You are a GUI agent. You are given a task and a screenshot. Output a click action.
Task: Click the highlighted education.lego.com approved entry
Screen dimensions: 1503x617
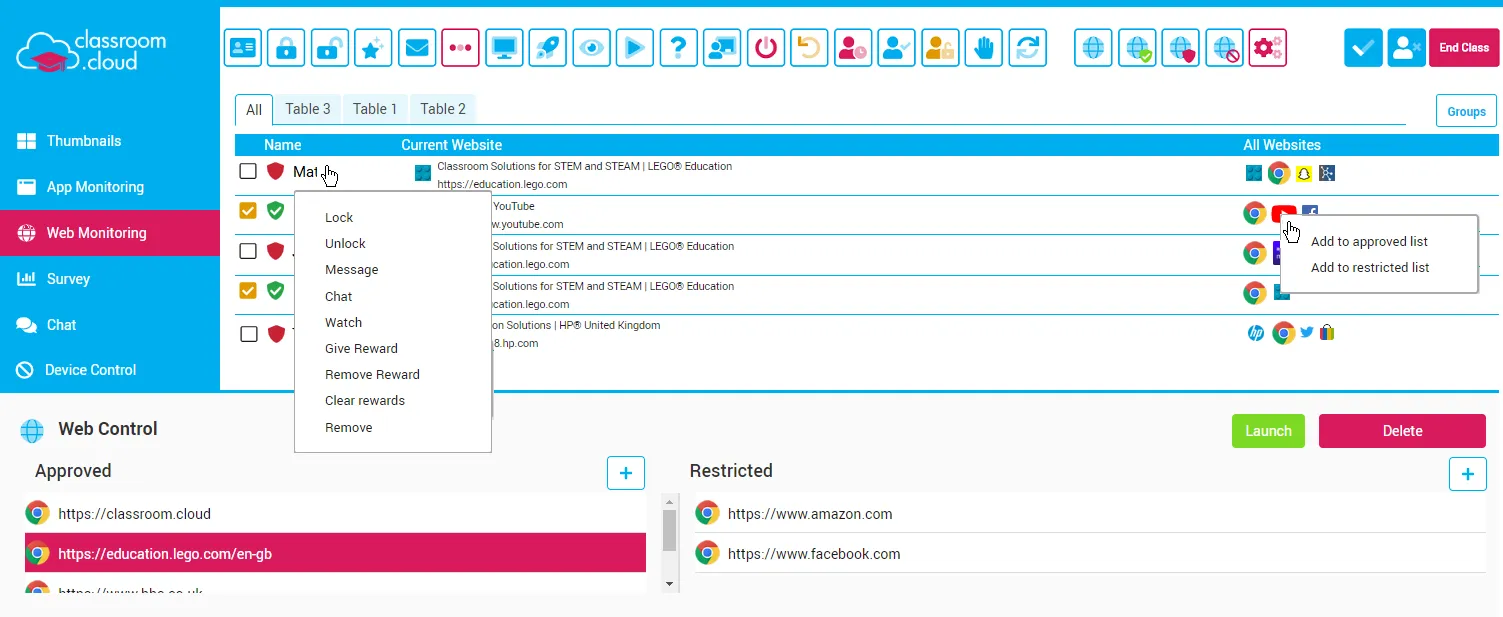[x=335, y=552]
